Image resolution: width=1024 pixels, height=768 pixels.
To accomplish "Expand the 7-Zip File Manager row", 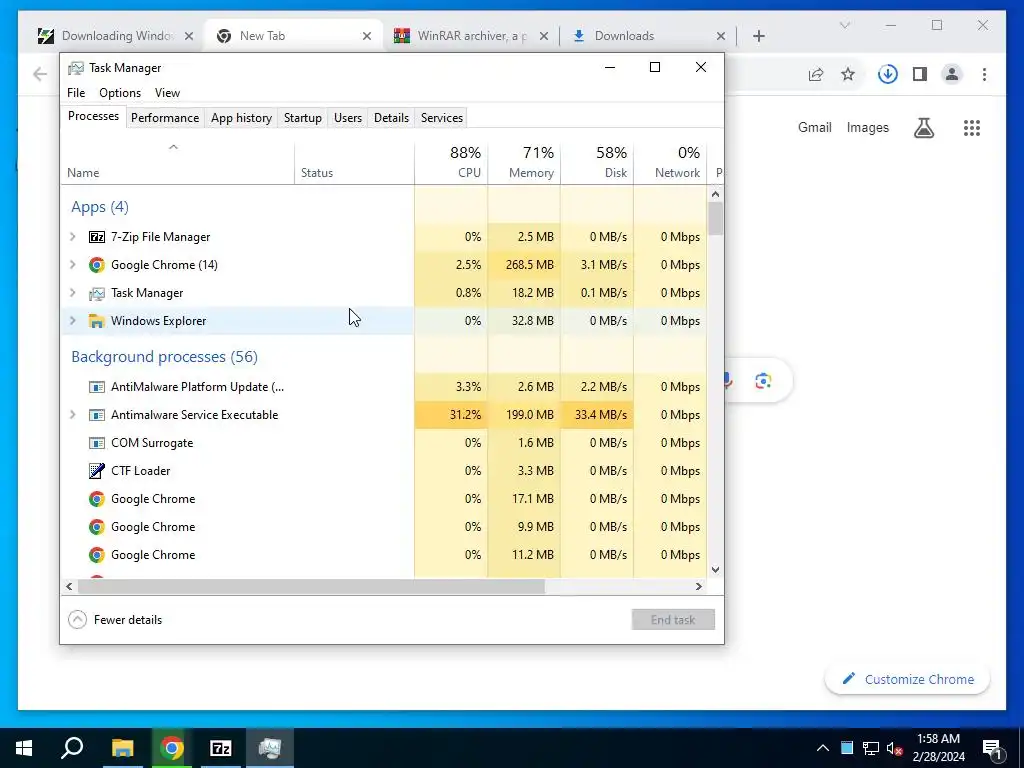I will coord(72,237).
